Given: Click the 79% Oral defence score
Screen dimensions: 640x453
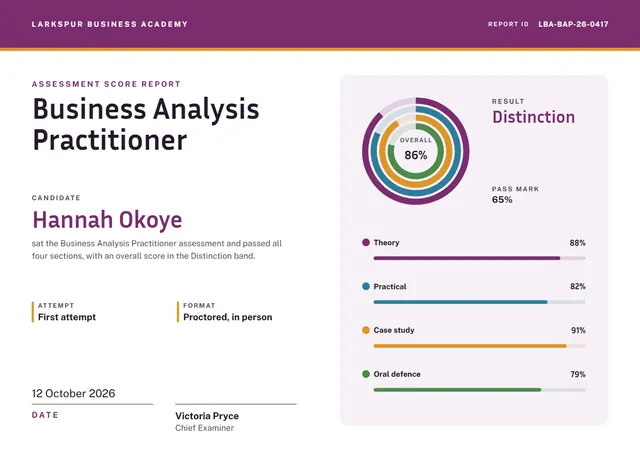Looking at the screenshot, I should [578, 374].
